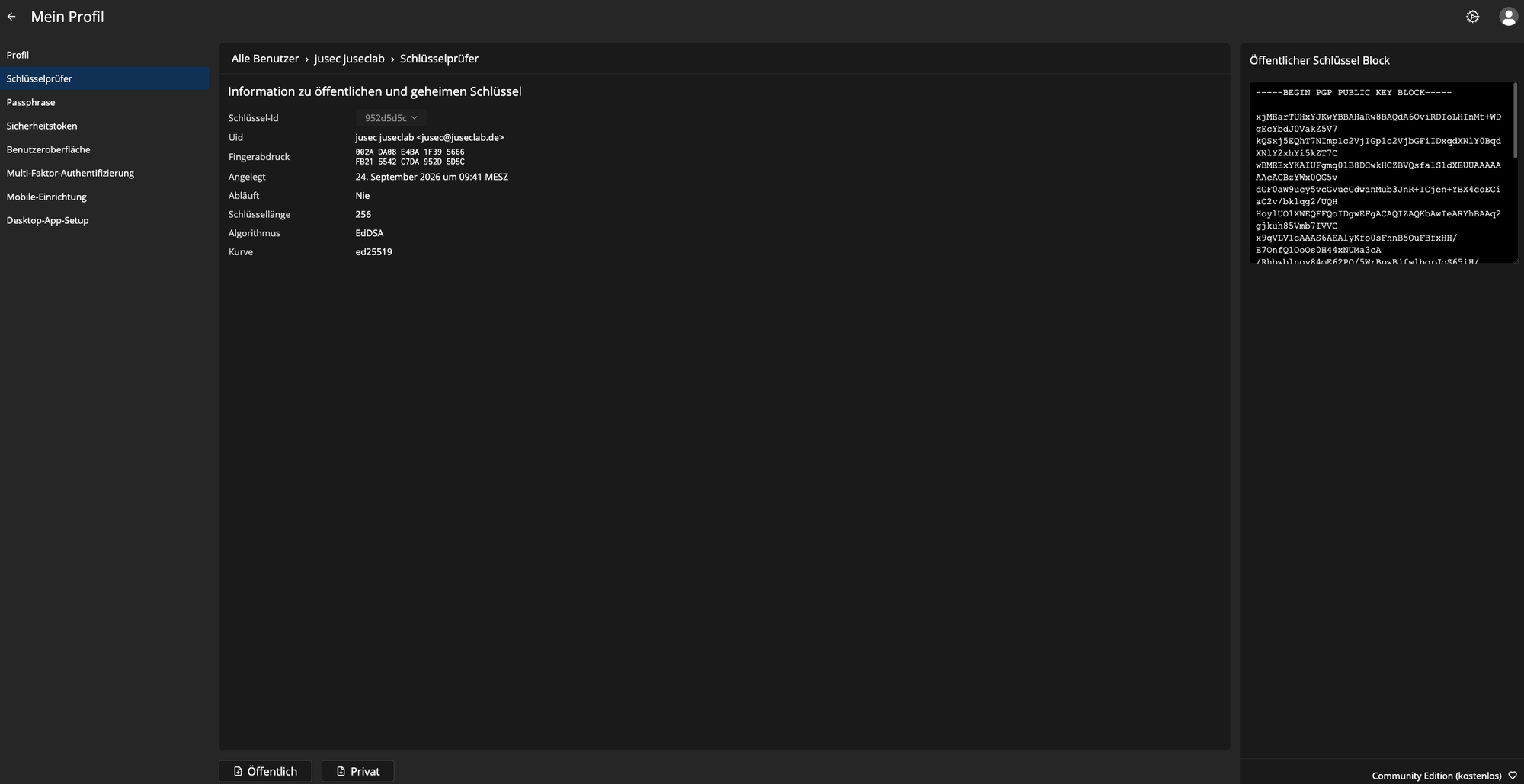The image size is (1524, 784).
Task: Go to Sicherheitstoken
Action: point(104,126)
